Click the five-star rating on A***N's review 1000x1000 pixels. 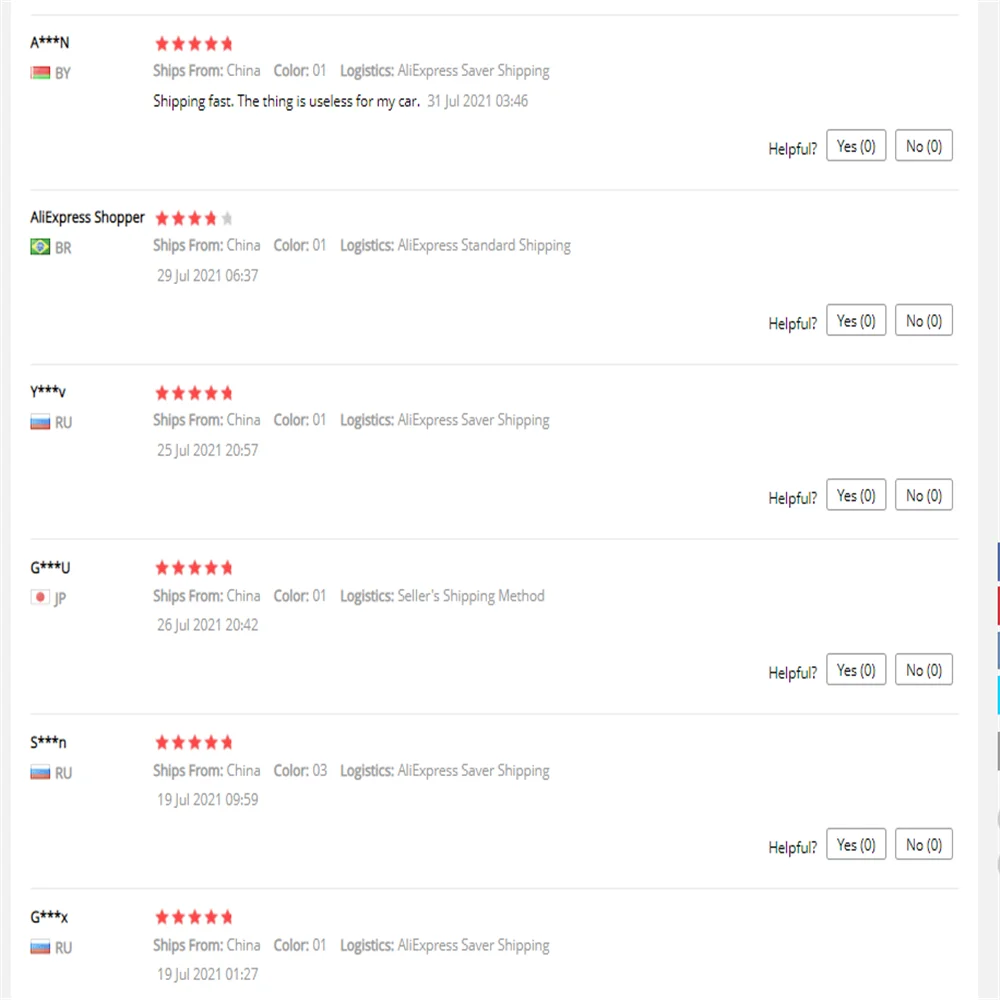click(x=194, y=44)
